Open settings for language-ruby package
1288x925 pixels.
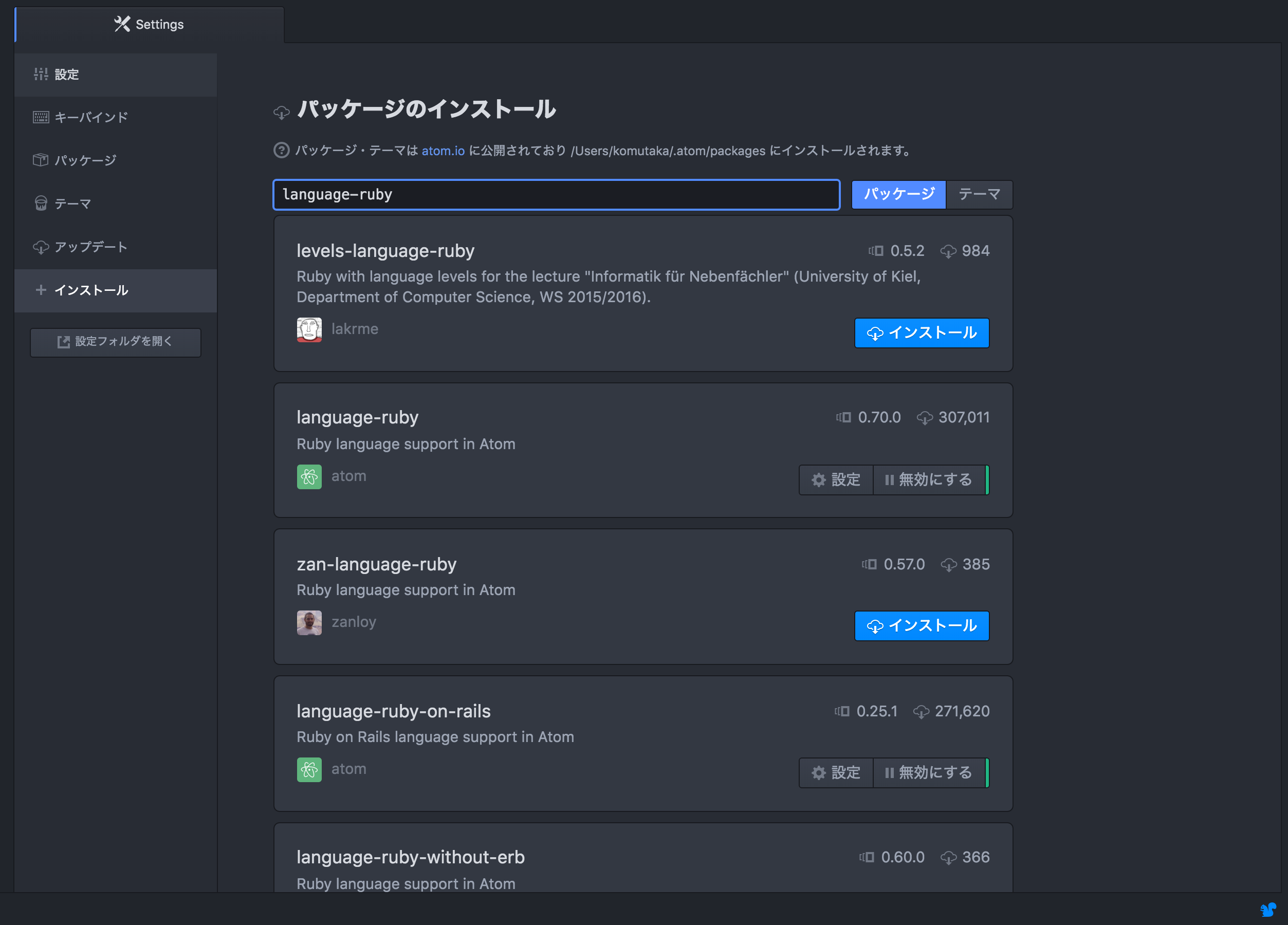point(836,480)
